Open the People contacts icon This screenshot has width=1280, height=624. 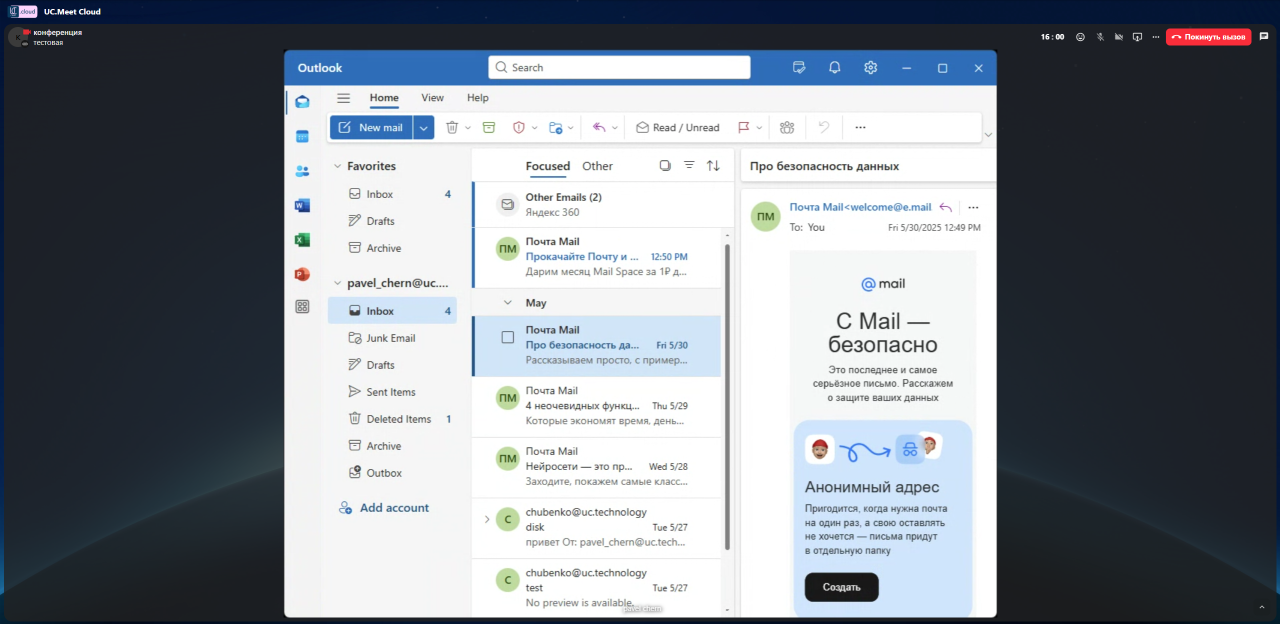(x=302, y=171)
